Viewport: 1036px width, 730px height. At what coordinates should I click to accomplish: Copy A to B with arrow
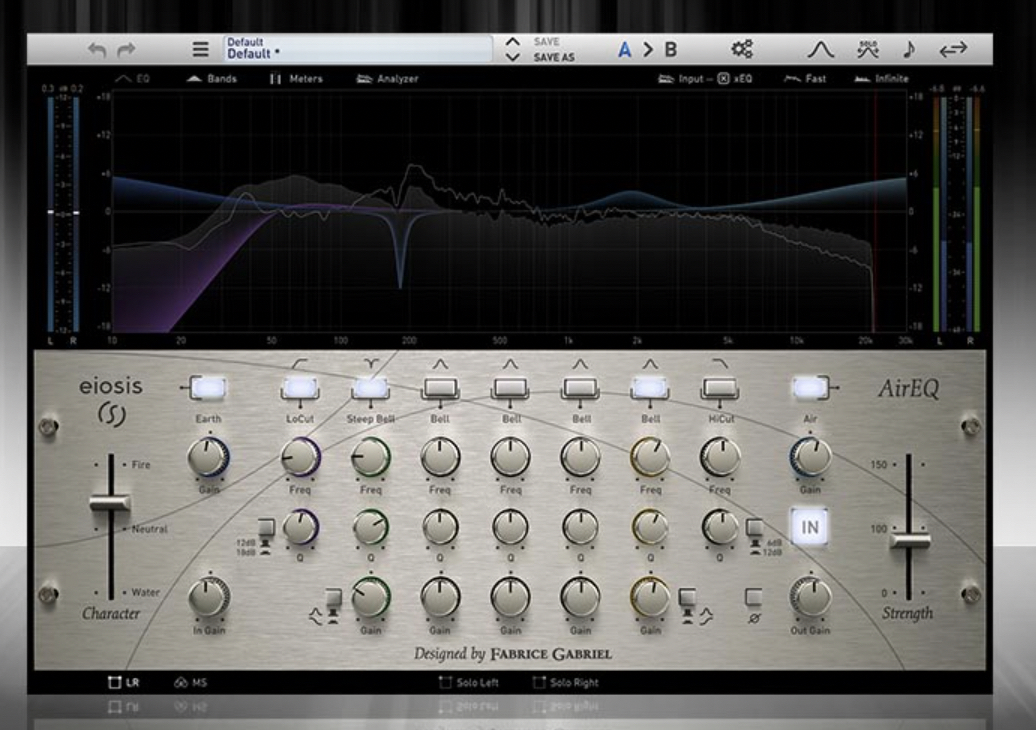pos(648,50)
